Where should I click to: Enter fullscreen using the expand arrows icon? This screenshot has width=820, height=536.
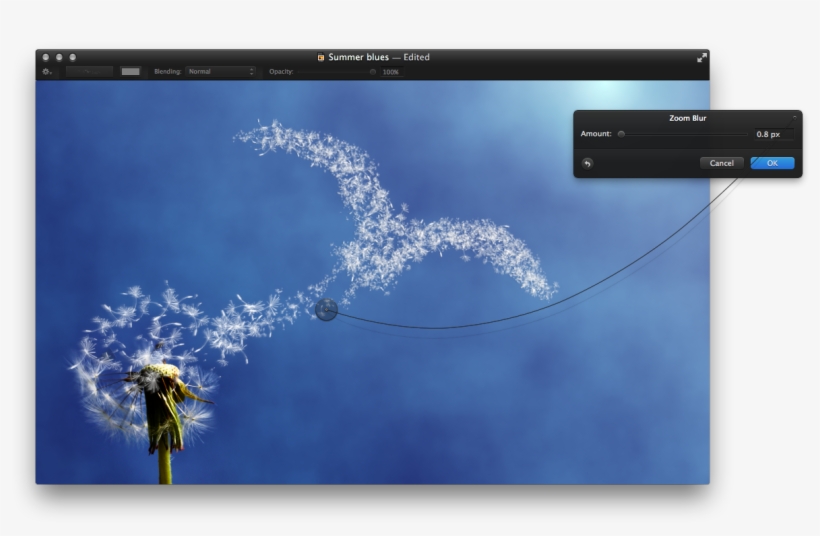pos(702,58)
